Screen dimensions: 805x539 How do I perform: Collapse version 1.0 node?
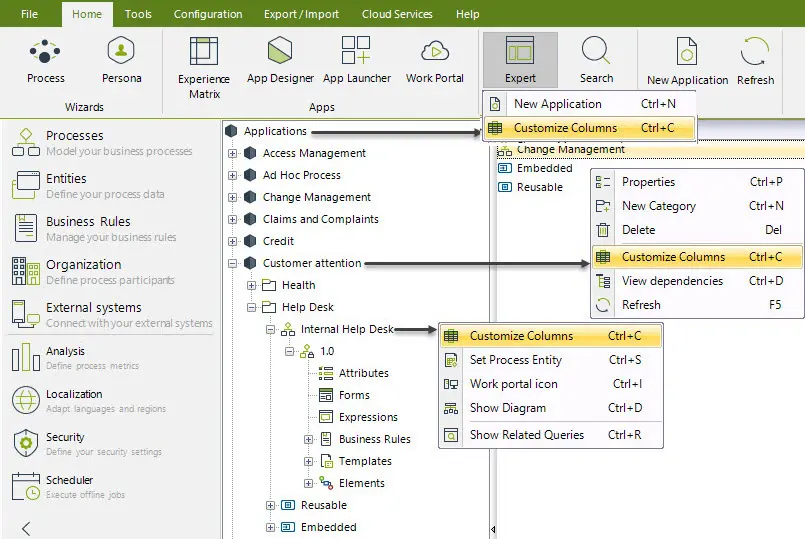point(290,352)
